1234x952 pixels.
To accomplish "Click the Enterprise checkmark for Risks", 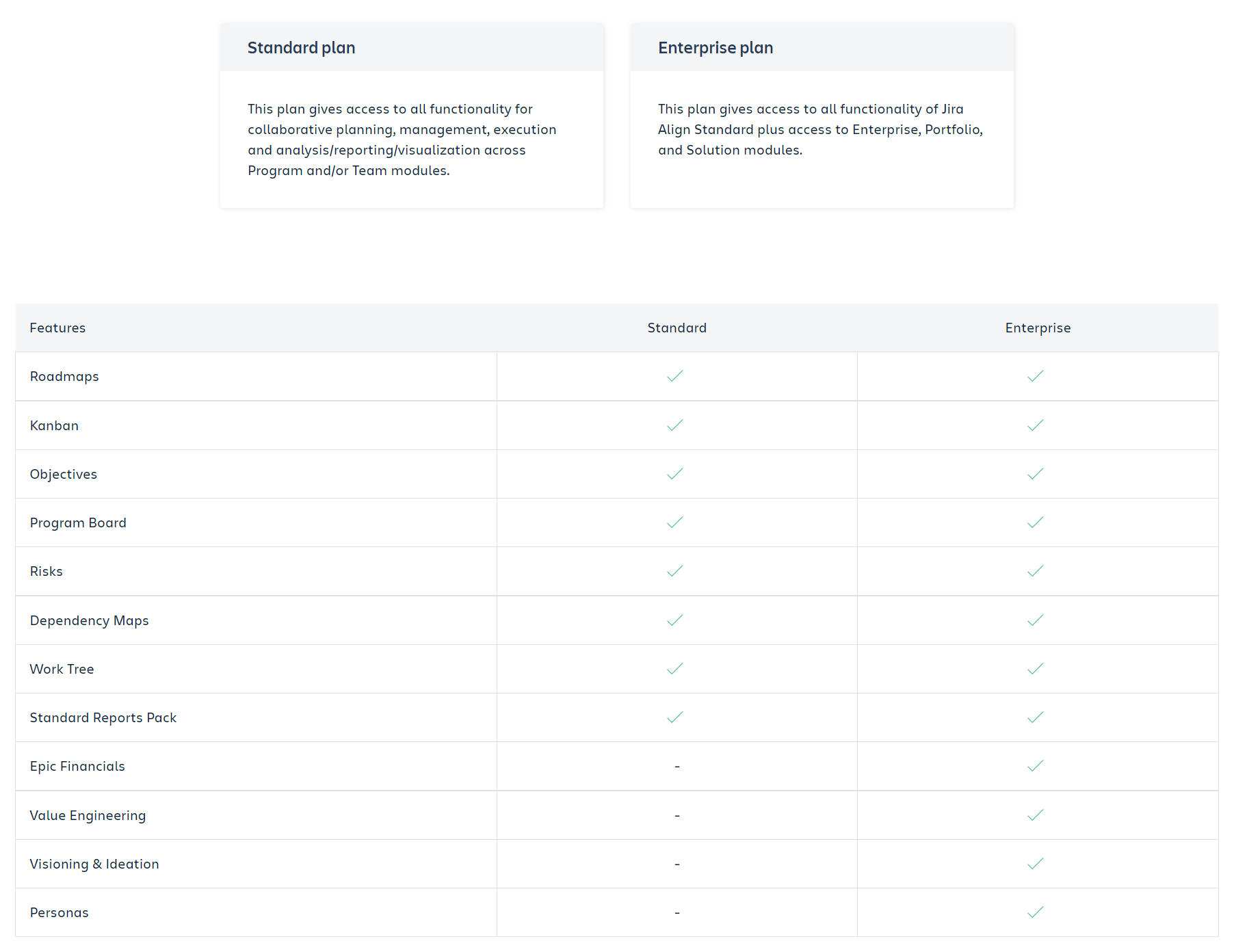I will (1036, 571).
